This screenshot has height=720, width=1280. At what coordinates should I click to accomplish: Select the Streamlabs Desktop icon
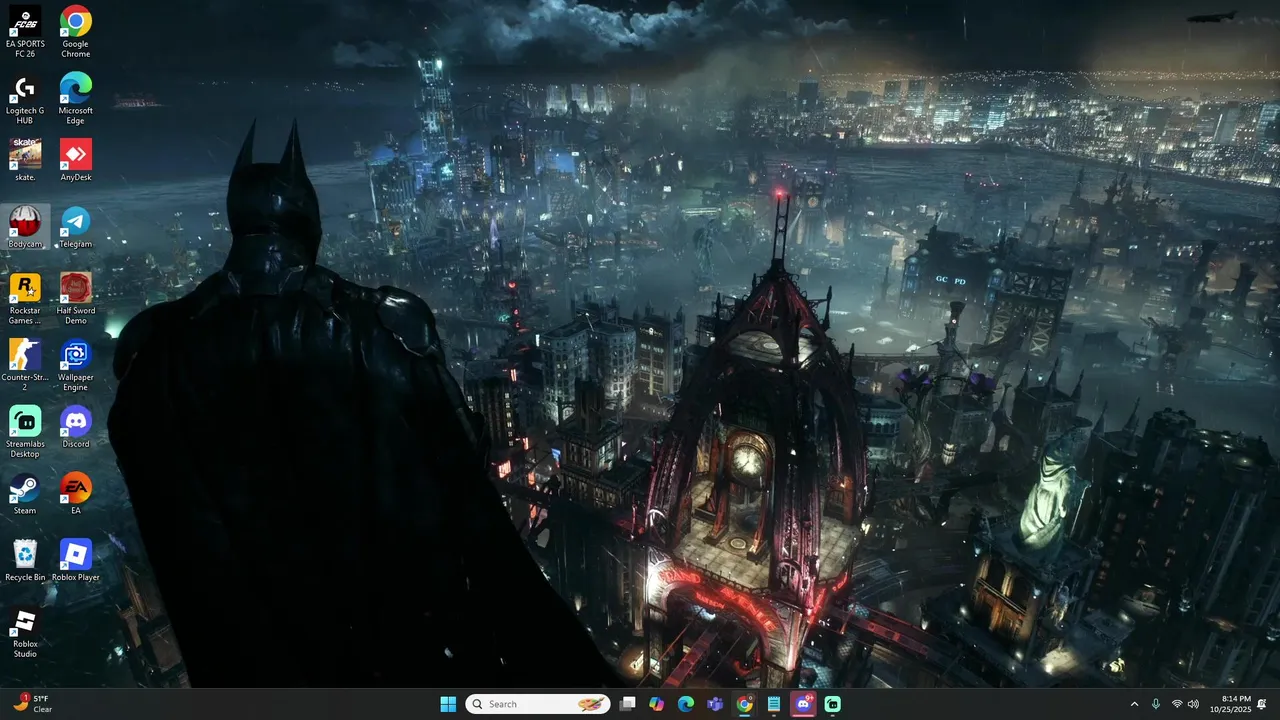[x=25, y=432]
